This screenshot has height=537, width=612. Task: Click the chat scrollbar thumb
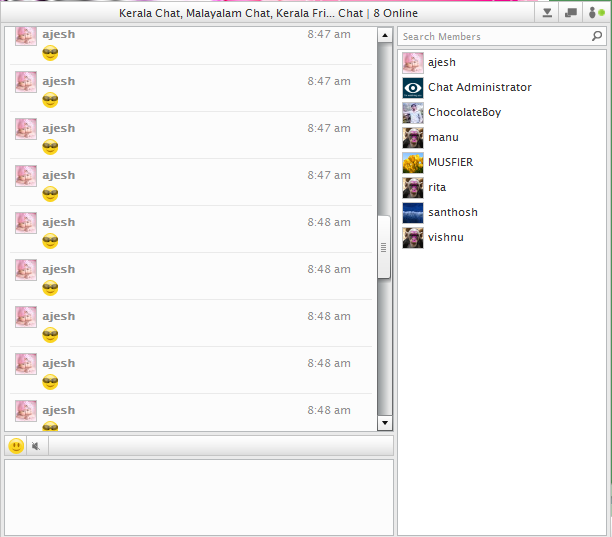tap(384, 247)
